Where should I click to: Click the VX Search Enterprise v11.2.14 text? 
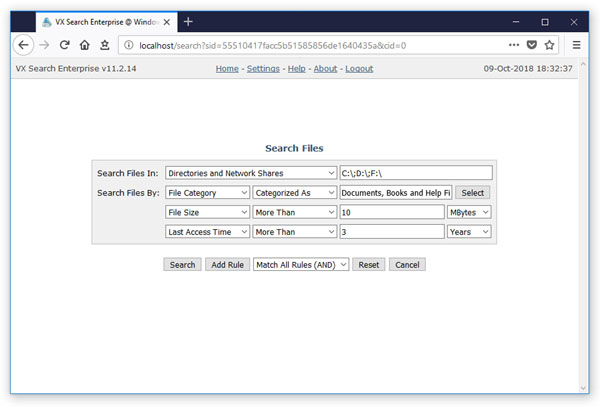(76, 68)
